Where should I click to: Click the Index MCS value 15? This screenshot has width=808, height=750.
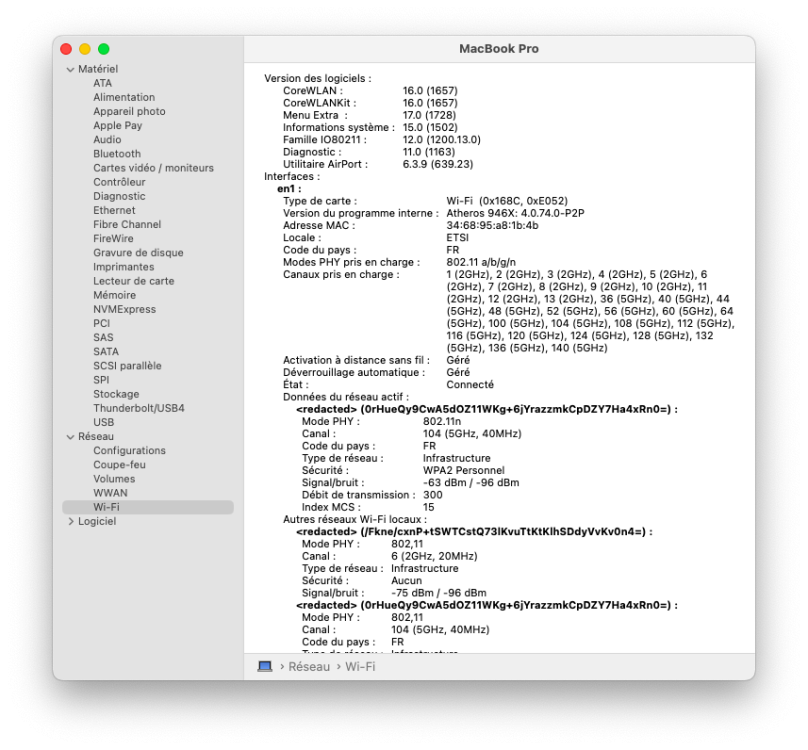(x=428, y=508)
